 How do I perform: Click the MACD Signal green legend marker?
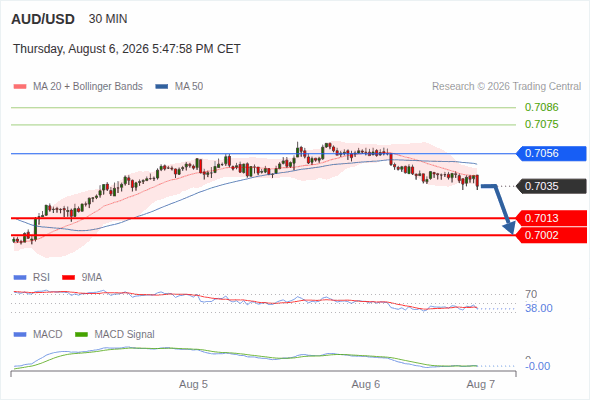pos(82,335)
